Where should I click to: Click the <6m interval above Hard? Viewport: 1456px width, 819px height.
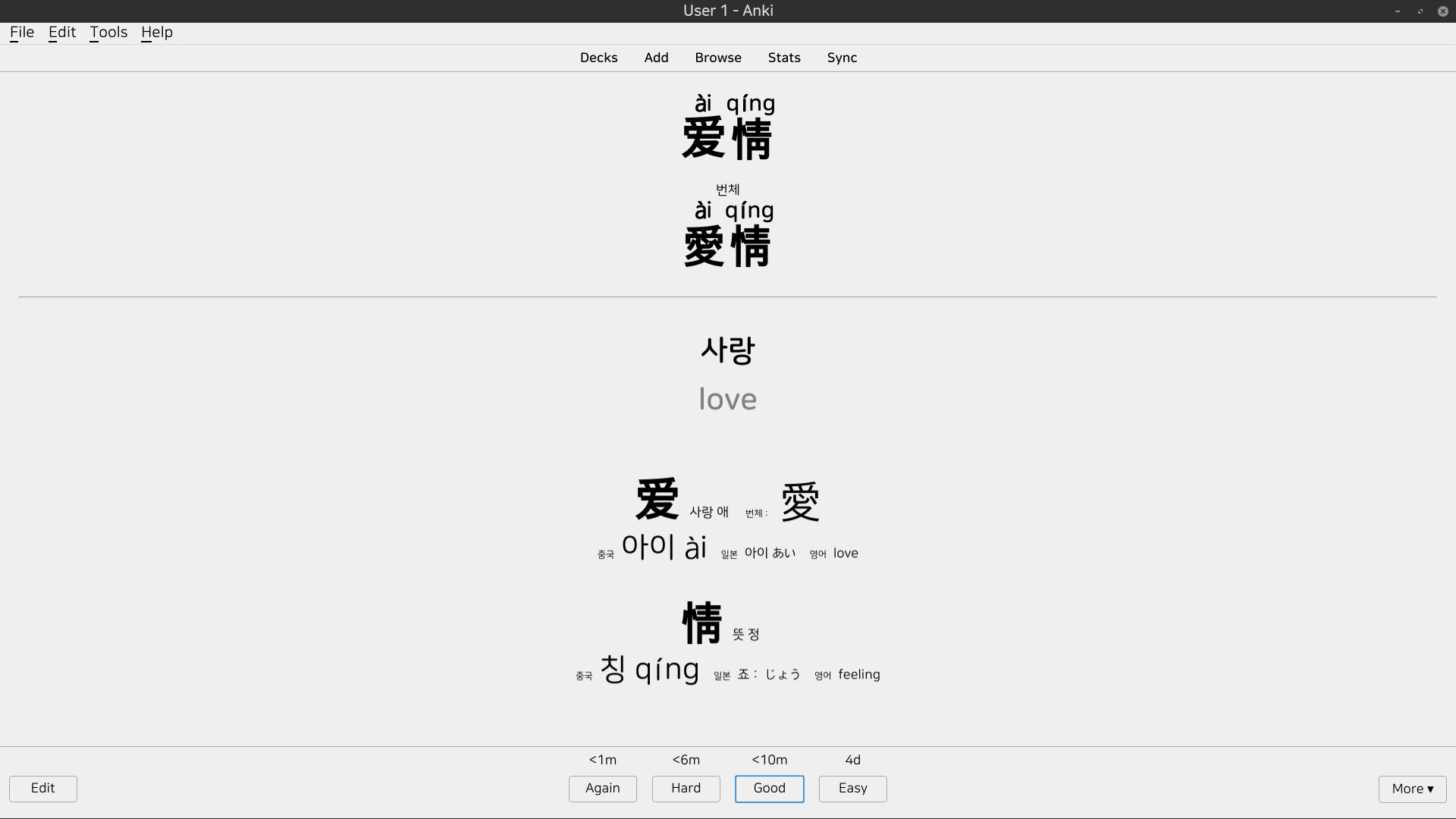[x=686, y=760]
